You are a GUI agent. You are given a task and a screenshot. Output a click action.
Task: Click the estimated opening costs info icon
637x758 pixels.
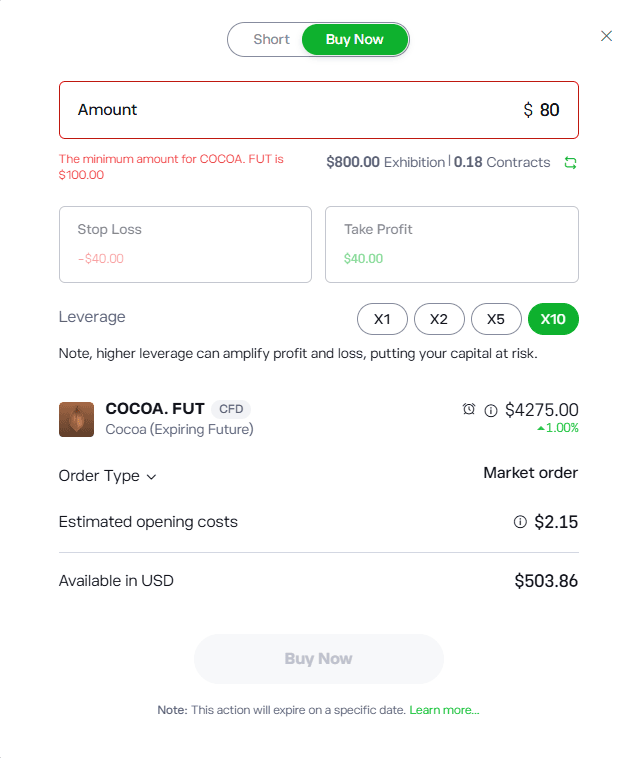[520, 522]
